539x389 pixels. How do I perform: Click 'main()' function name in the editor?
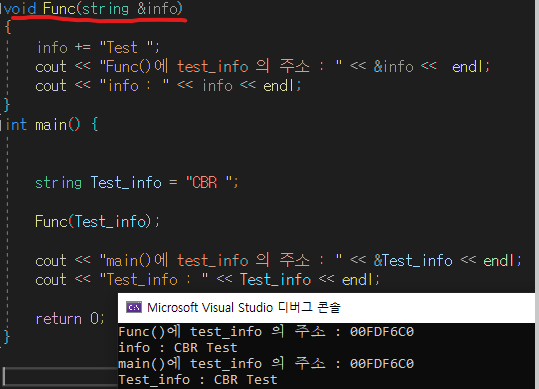point(58,125)
